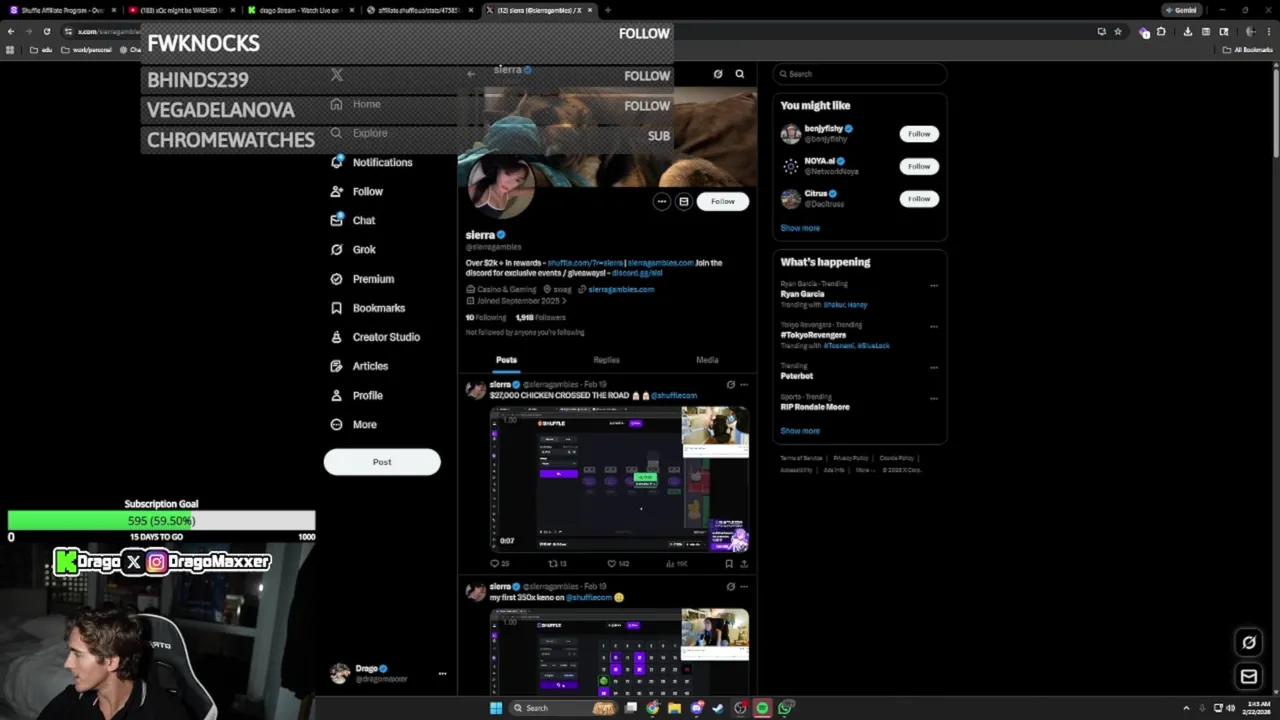The height and width of the screenshot is (720, 1280).
Task: Expand the Joined September 2025 chevron
Action: 564,301
